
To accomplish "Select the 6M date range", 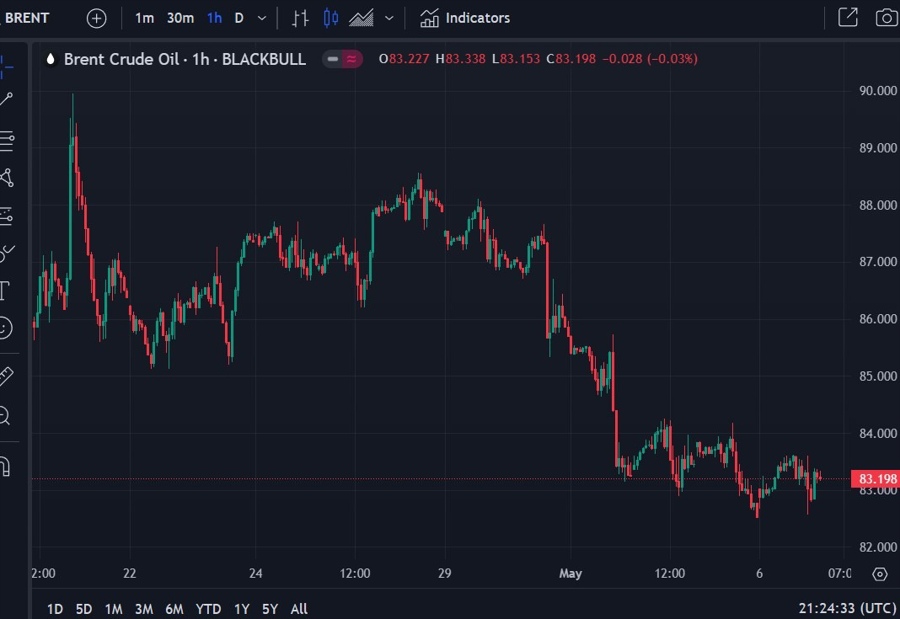I will pos(174,609).
